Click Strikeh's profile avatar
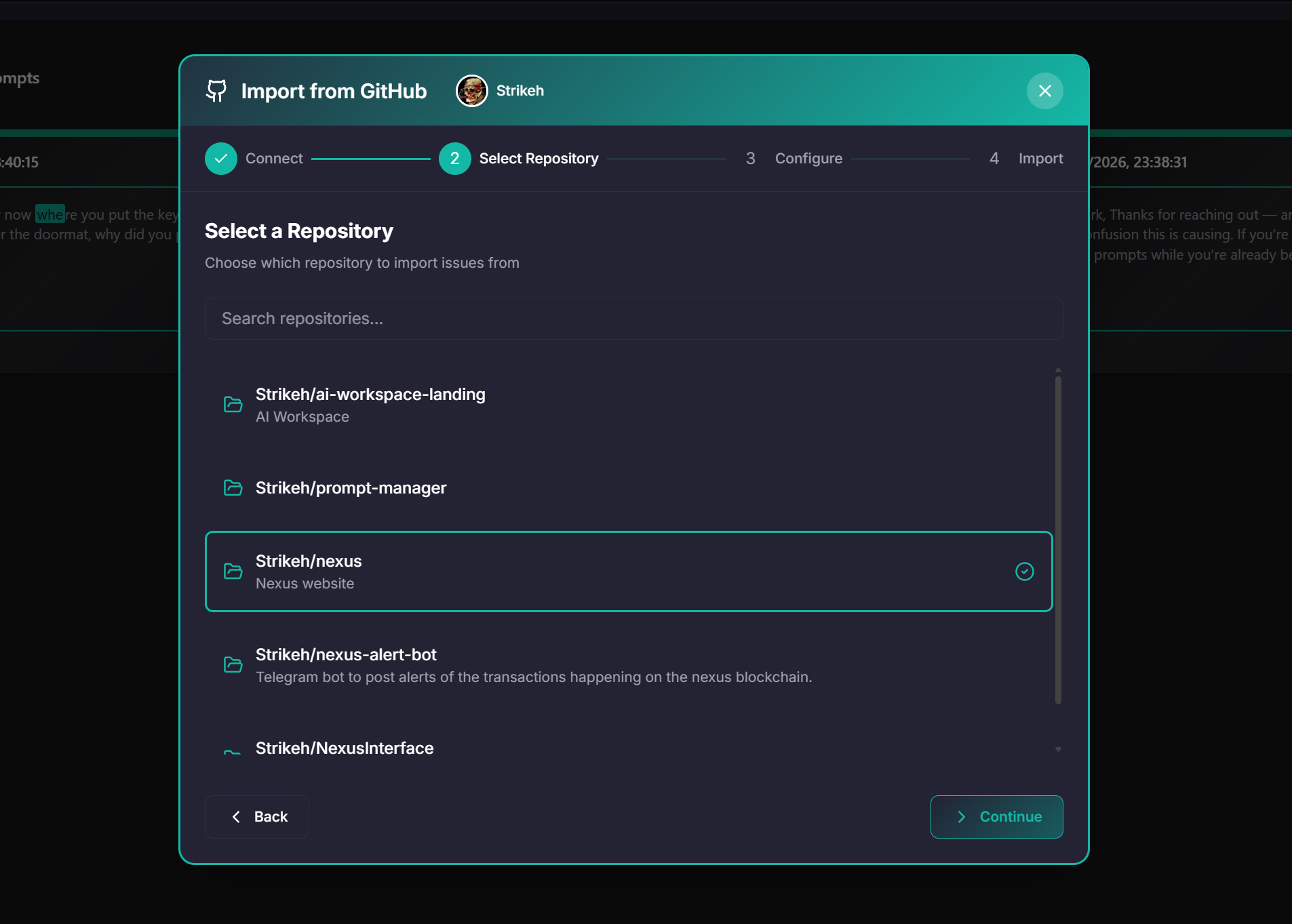The width and height of the screenshot is (1292, 924). tap(471, 90)
